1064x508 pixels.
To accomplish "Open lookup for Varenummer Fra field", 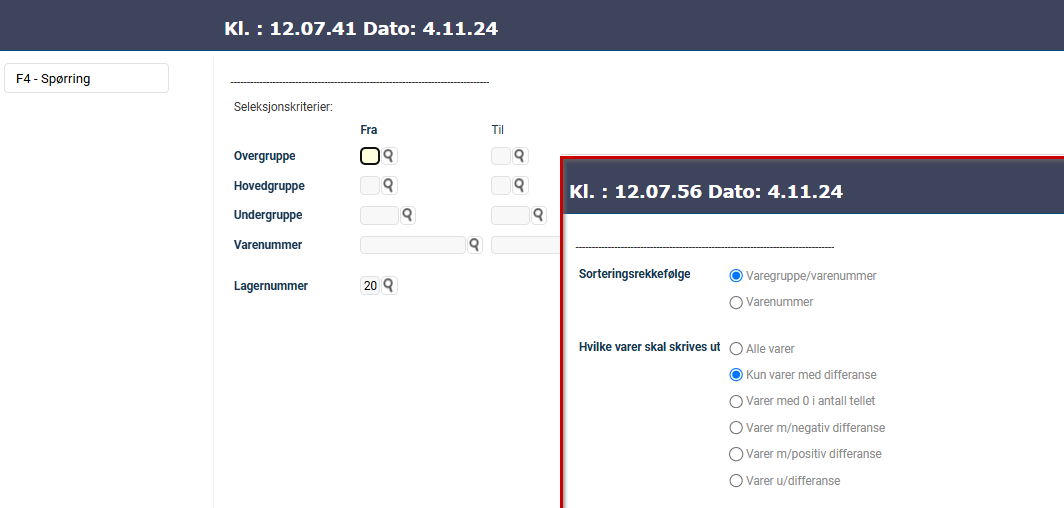I will click(x=474, y=245).
